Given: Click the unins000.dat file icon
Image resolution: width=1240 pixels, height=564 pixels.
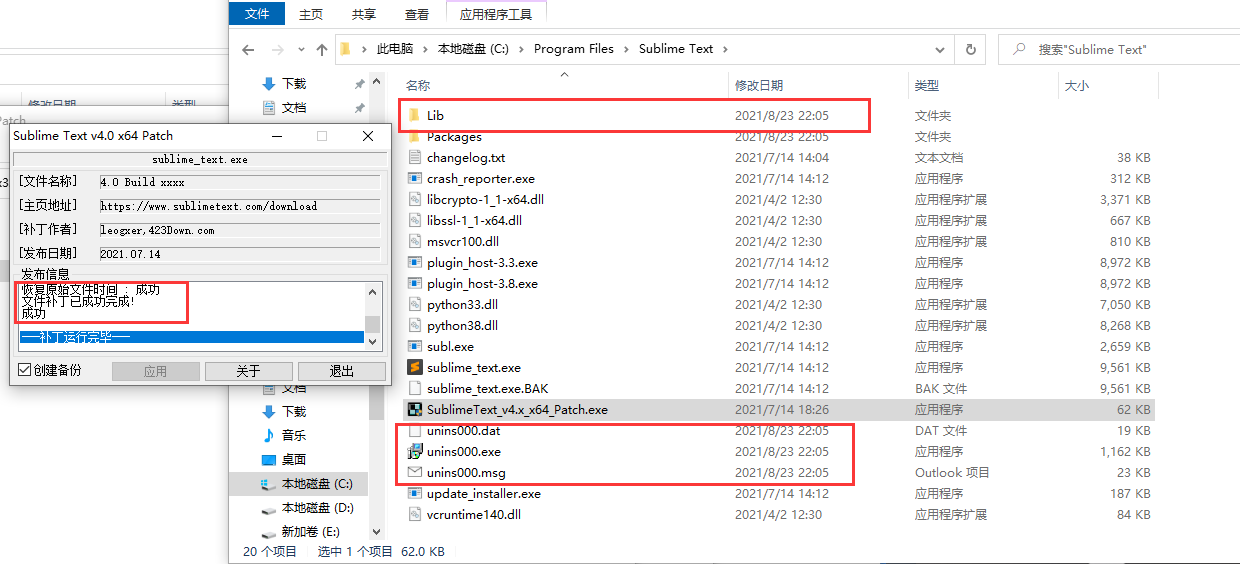Looking at the screenshot, I should [x=415, y=431].
